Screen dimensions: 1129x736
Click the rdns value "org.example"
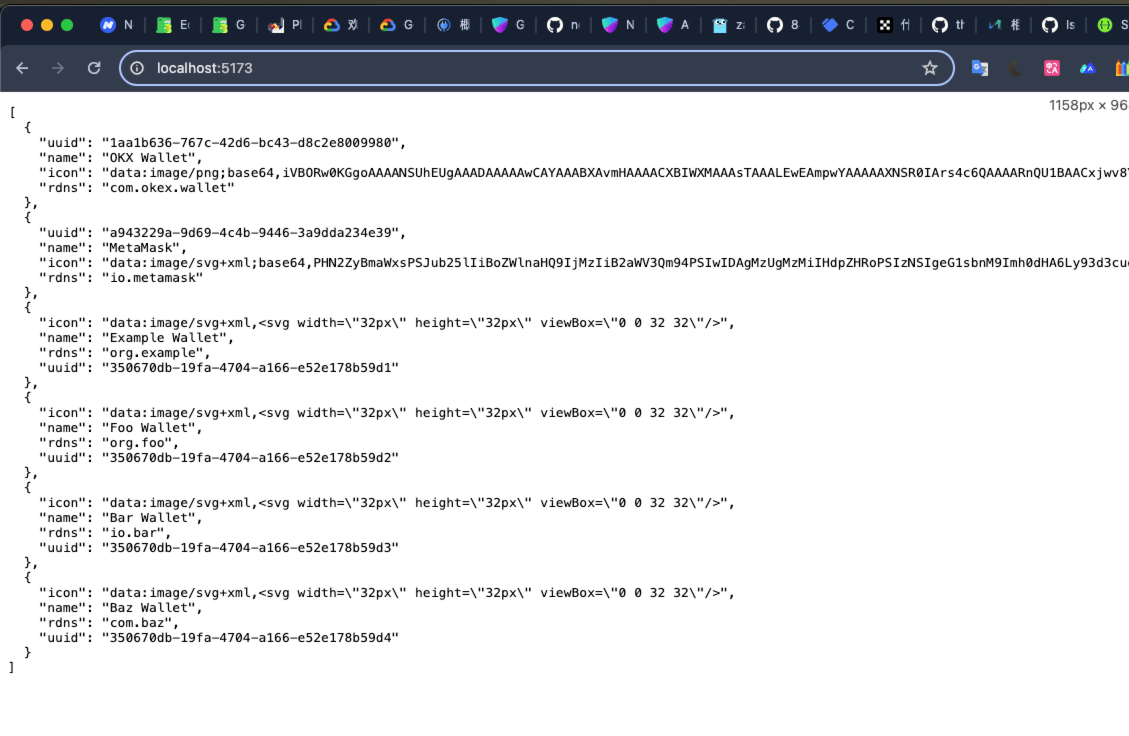coord(152,353)
